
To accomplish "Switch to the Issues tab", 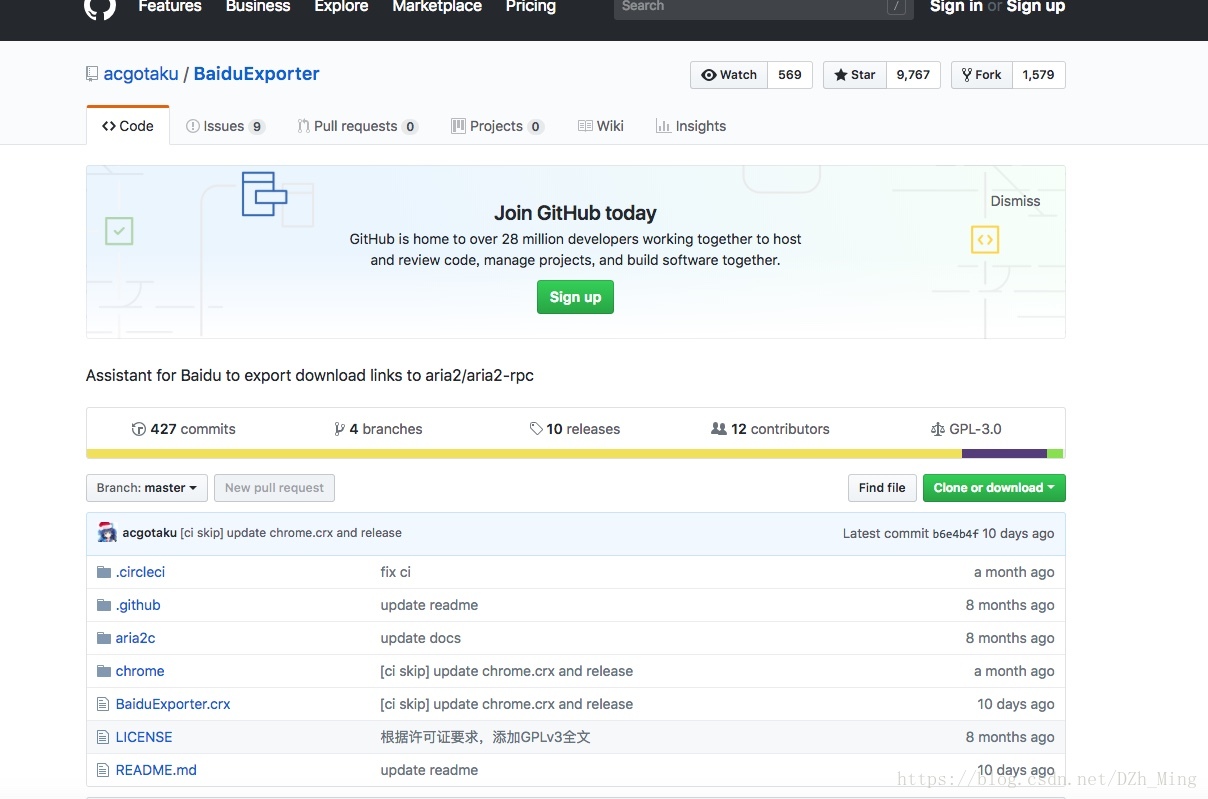I will (x=225, y=126).
